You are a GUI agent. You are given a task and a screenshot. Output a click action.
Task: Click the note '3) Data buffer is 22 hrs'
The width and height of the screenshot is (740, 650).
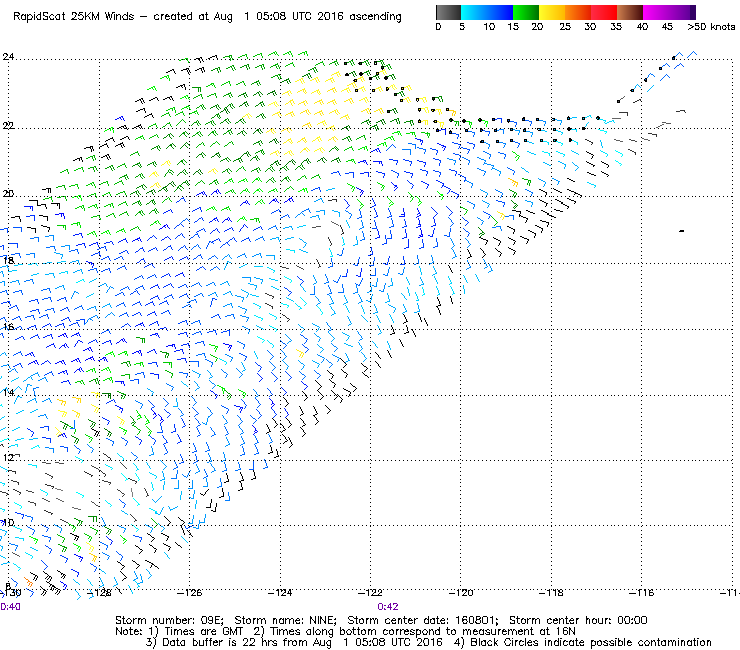pos(214,642)
